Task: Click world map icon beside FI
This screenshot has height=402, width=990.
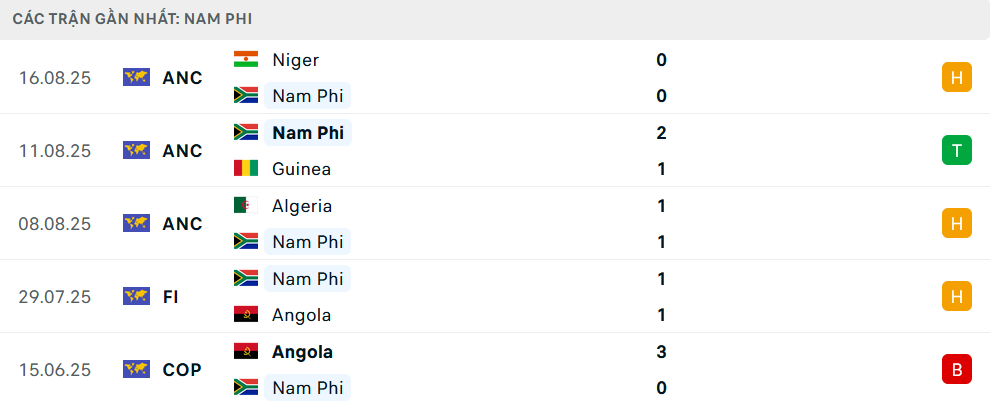Action: tap(136, 297)
